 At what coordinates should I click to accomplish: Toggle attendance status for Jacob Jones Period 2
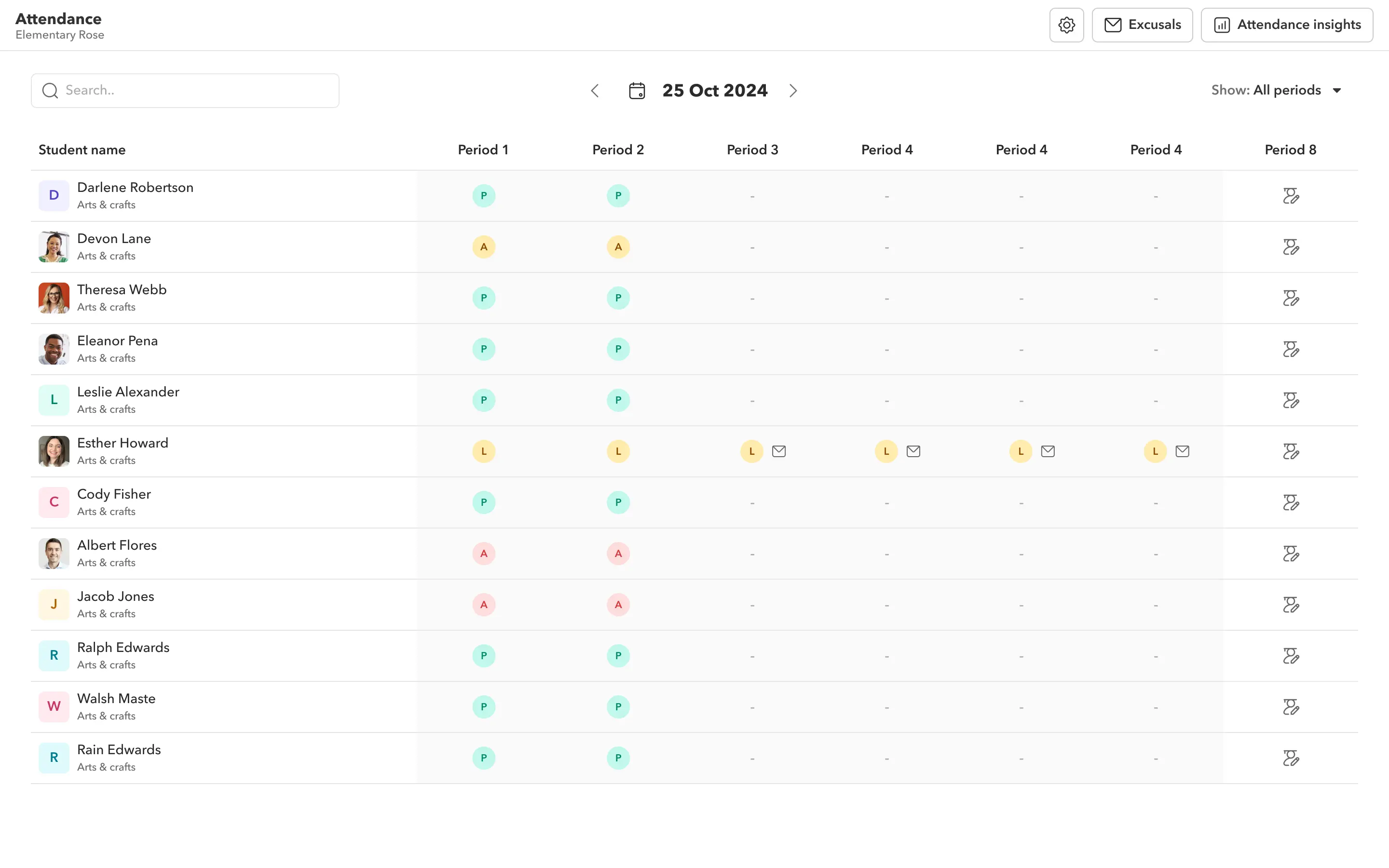click(618, 604)
